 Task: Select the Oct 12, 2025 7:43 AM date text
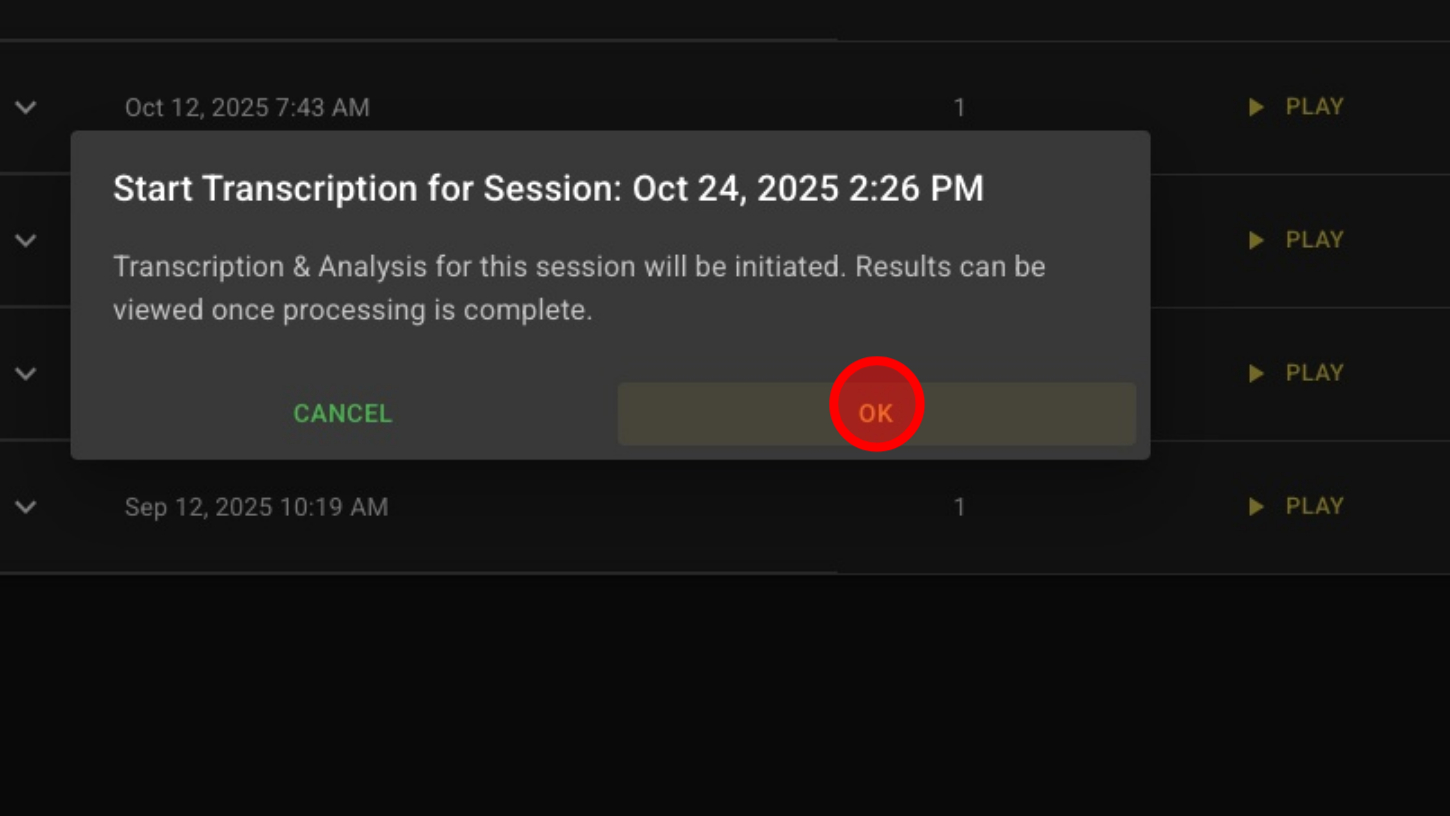pyautogui.click(x=247, y=107)
